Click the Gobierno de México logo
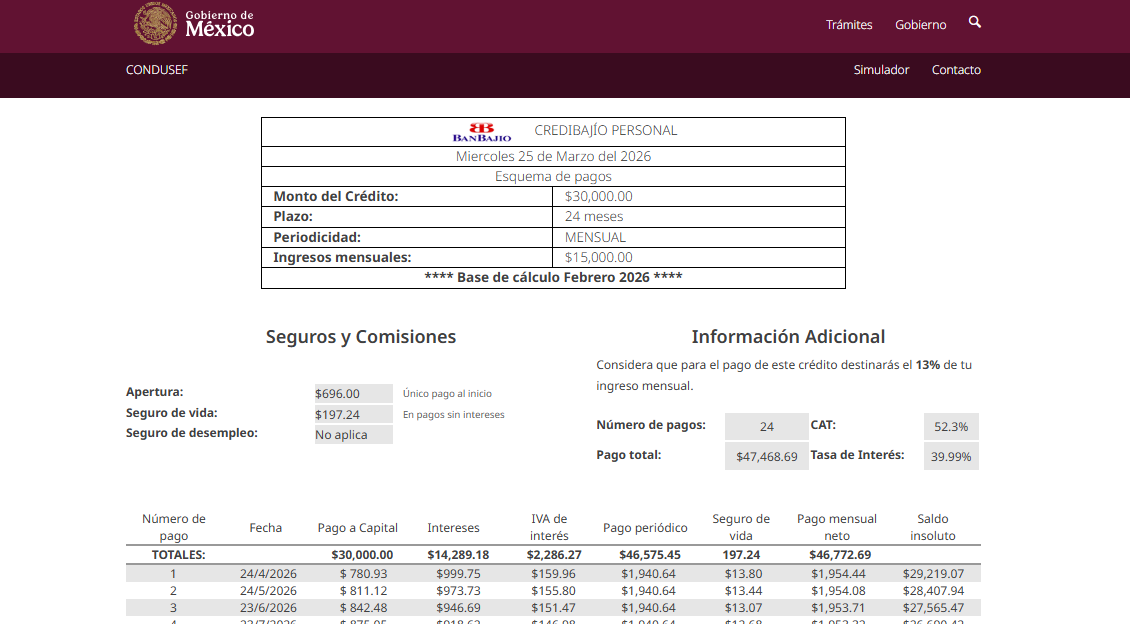Viewport: 1130px width, 624px height. 194,24
